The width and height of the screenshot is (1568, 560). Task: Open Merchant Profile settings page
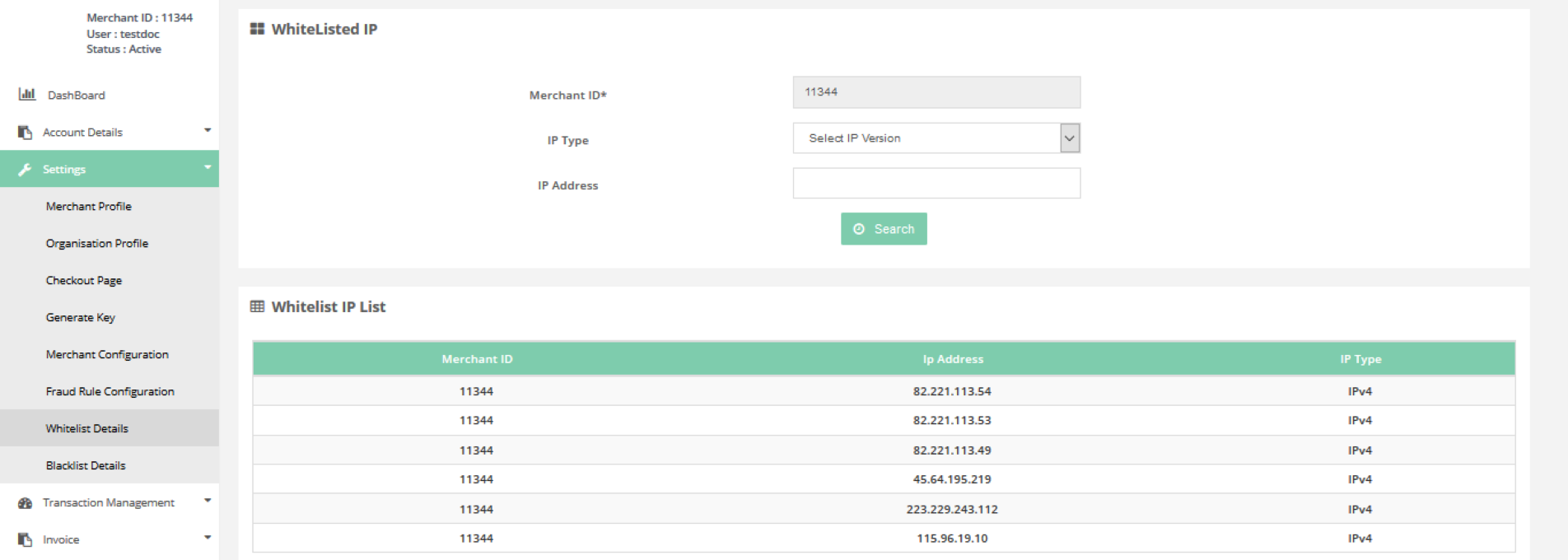pyautogui.click(x=89, y=206)
